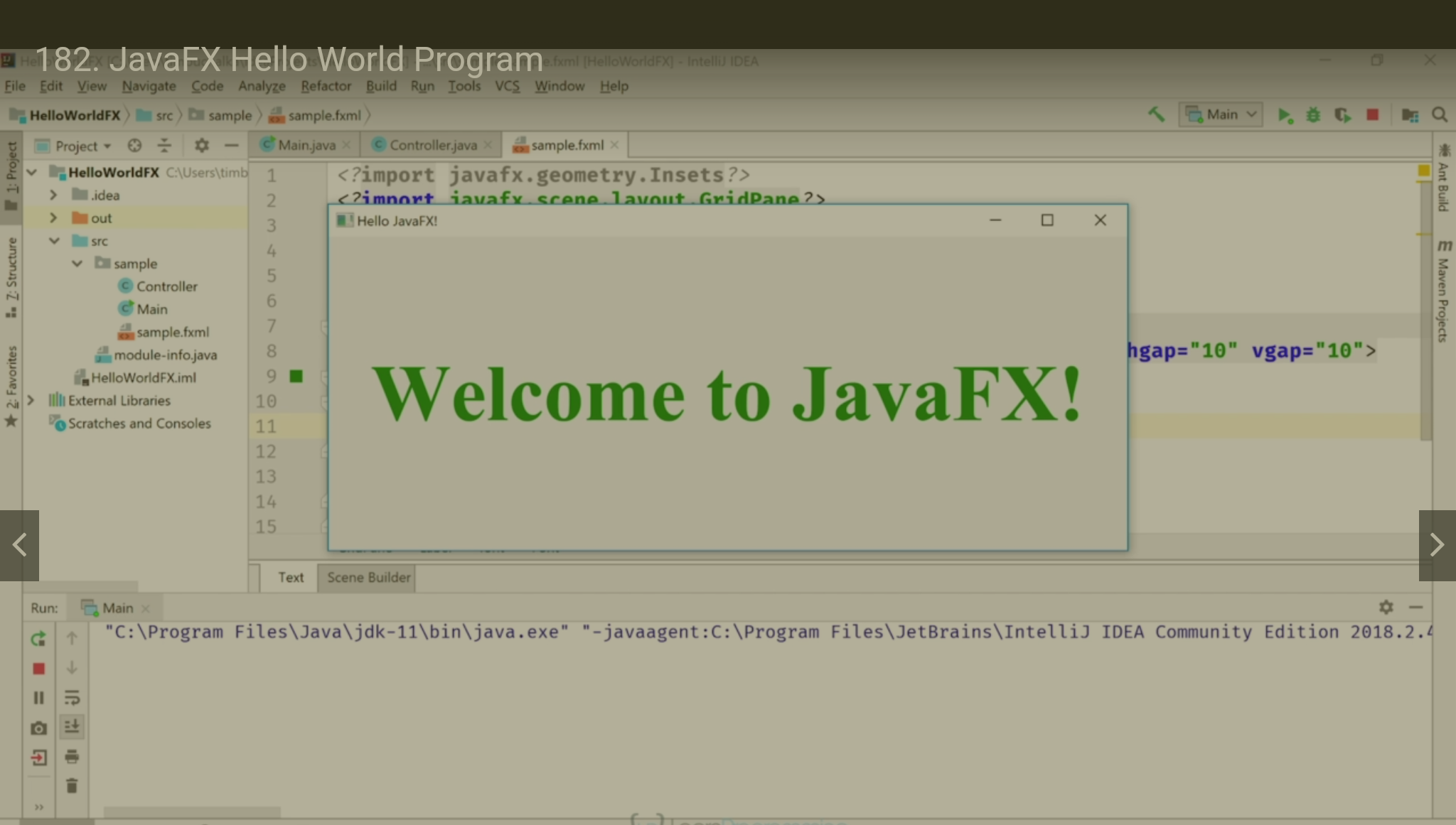Viewport: 1456px width, 825px height.
Task: Toggle scroll to end in console
Action: 72,727
